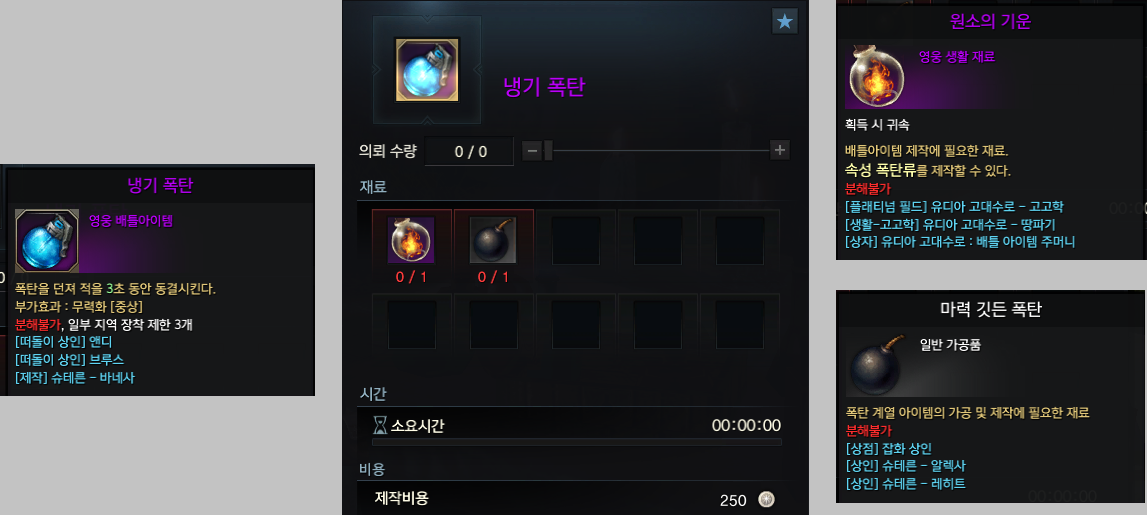
Task: Decrease request quantity with minus button
Action: (533, 151)
